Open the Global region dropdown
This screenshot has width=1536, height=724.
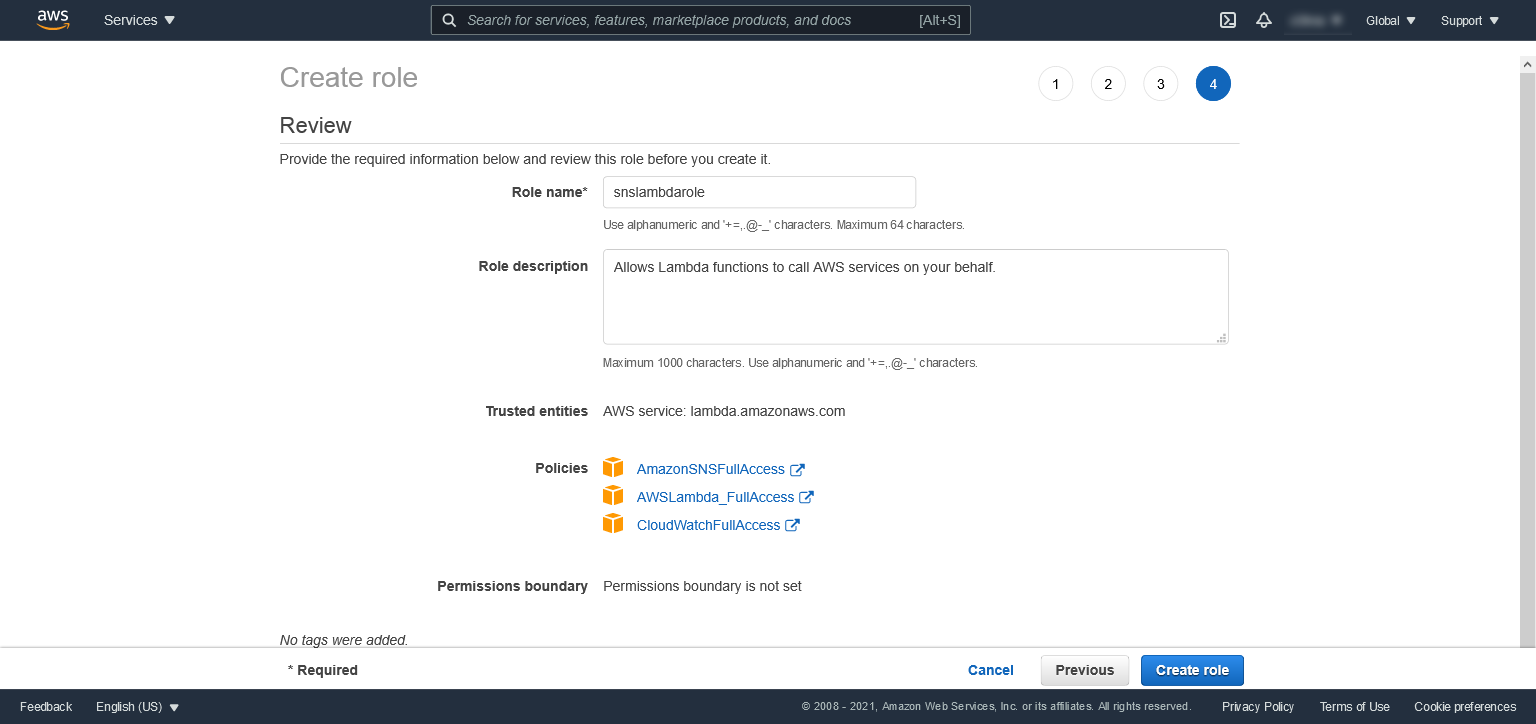point(1391,20)
